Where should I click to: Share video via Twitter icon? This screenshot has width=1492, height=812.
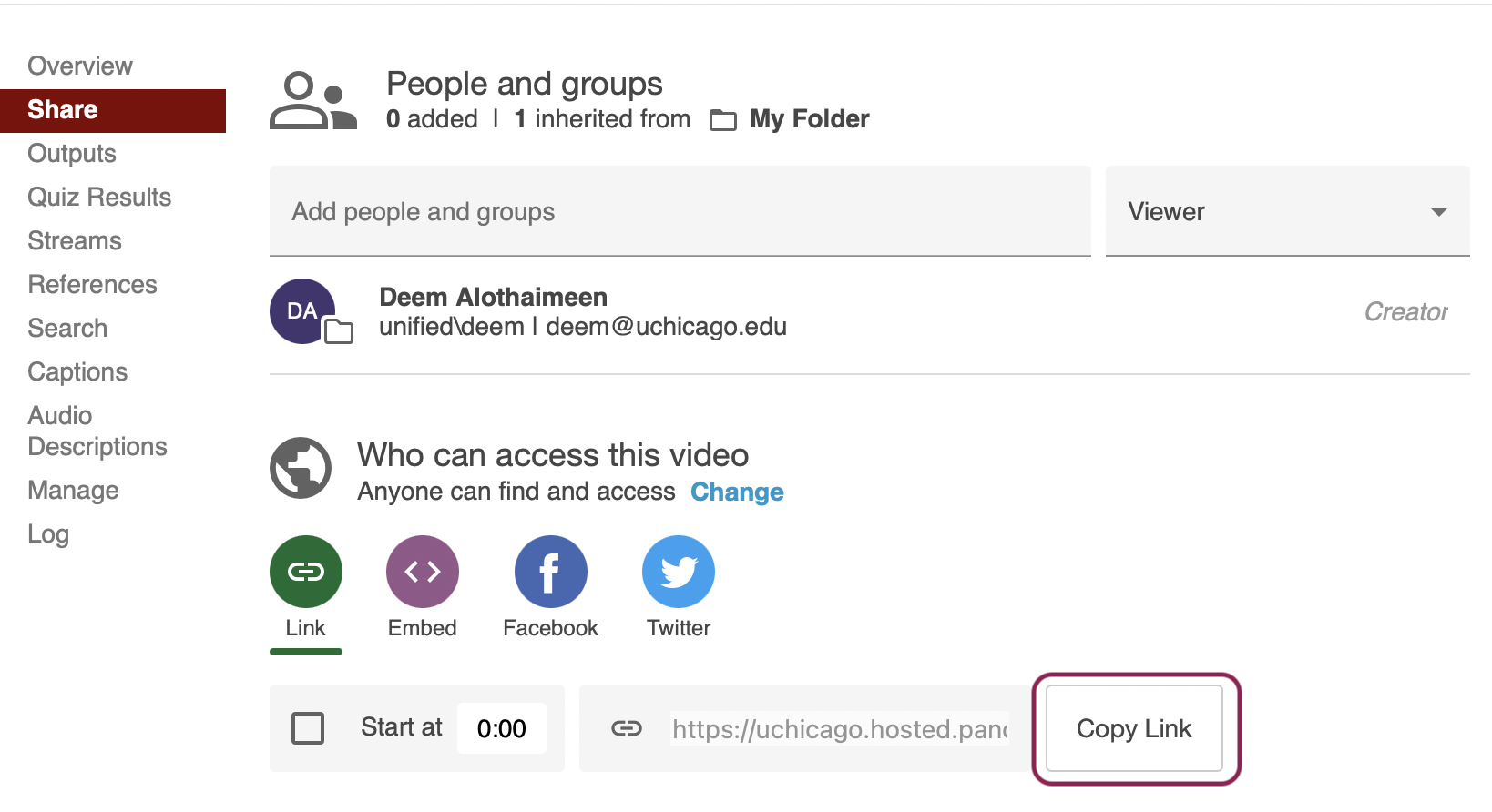tap(679, 572)
